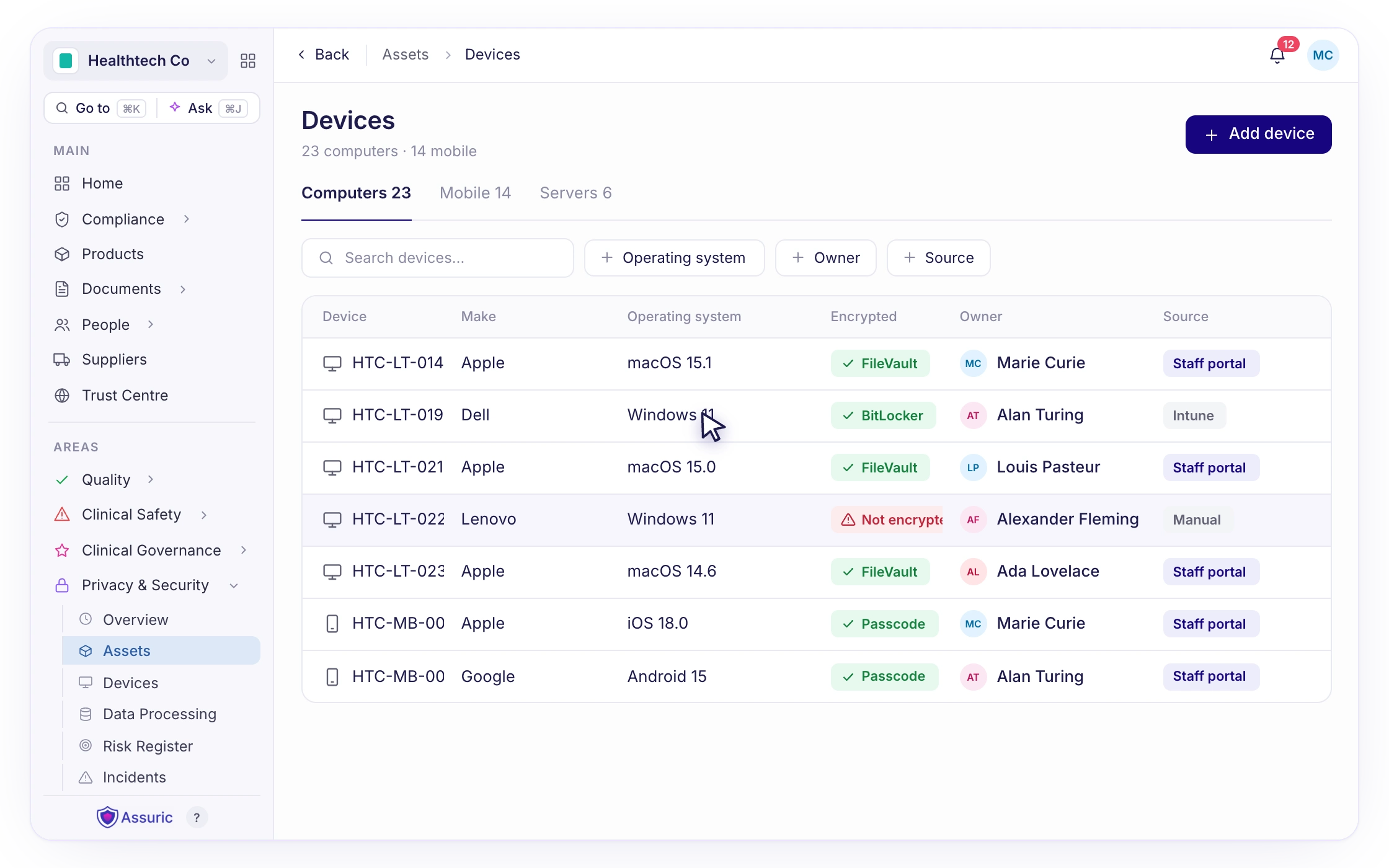Expand the Compliance section chevron
Screen dimensions: 1389x868
[x=187, y=219]
